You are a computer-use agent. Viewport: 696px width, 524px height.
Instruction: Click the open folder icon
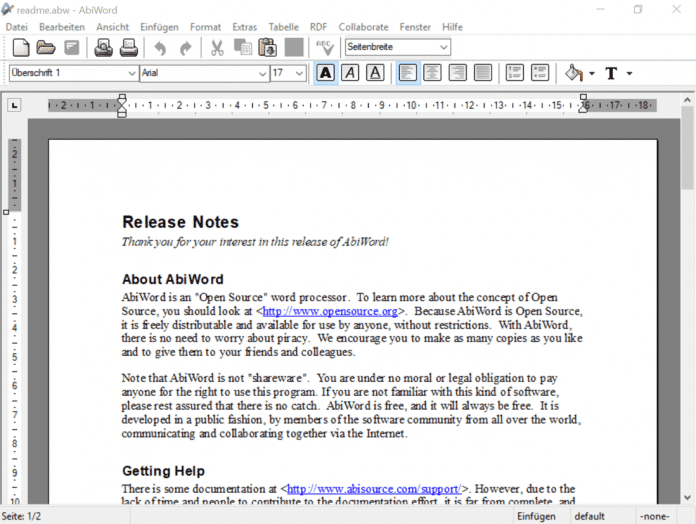click(46, 47)
